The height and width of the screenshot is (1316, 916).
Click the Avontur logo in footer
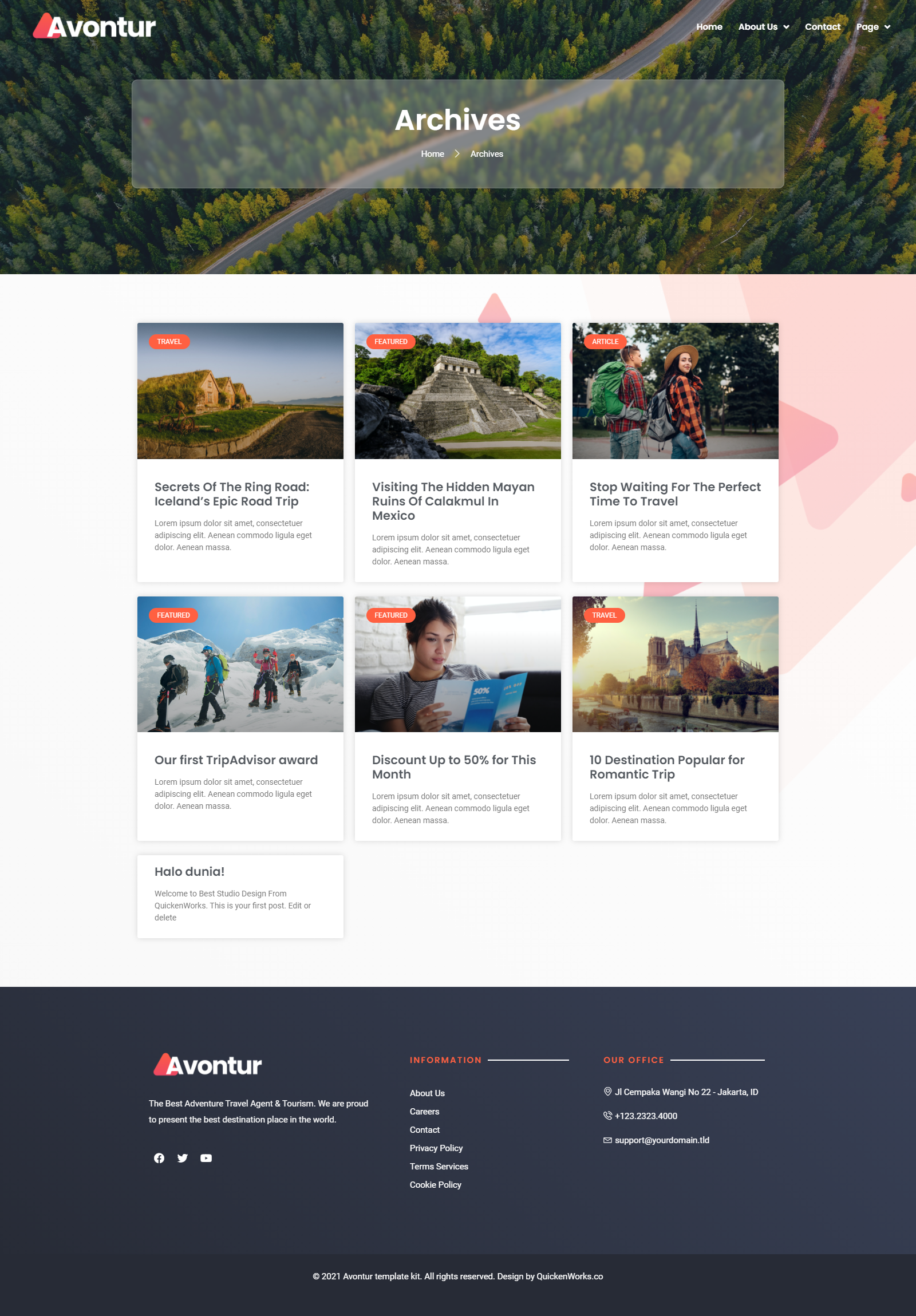click(207, 1064)
